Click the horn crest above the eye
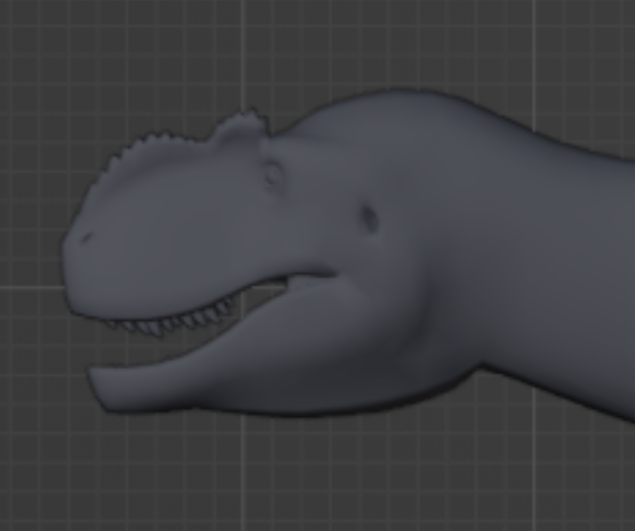Screen dimensions: 635x531 [241, 126]
